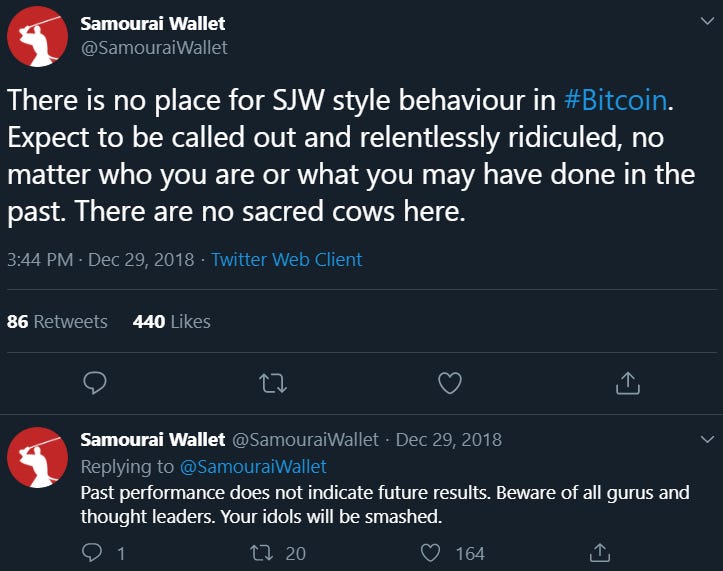This screenshot has height=571, width=723.
Task: Share the main tweet via upload icon
Action: click(628, 383)
